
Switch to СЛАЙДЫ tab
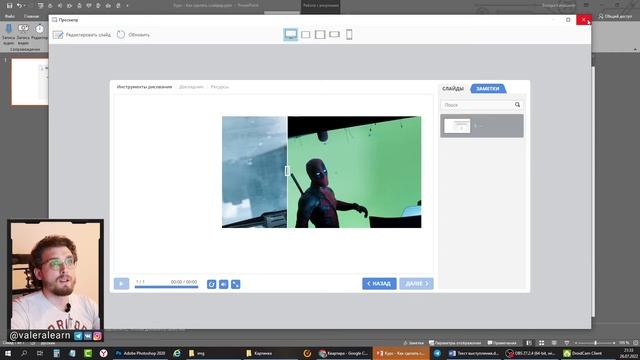coord(453,89)
